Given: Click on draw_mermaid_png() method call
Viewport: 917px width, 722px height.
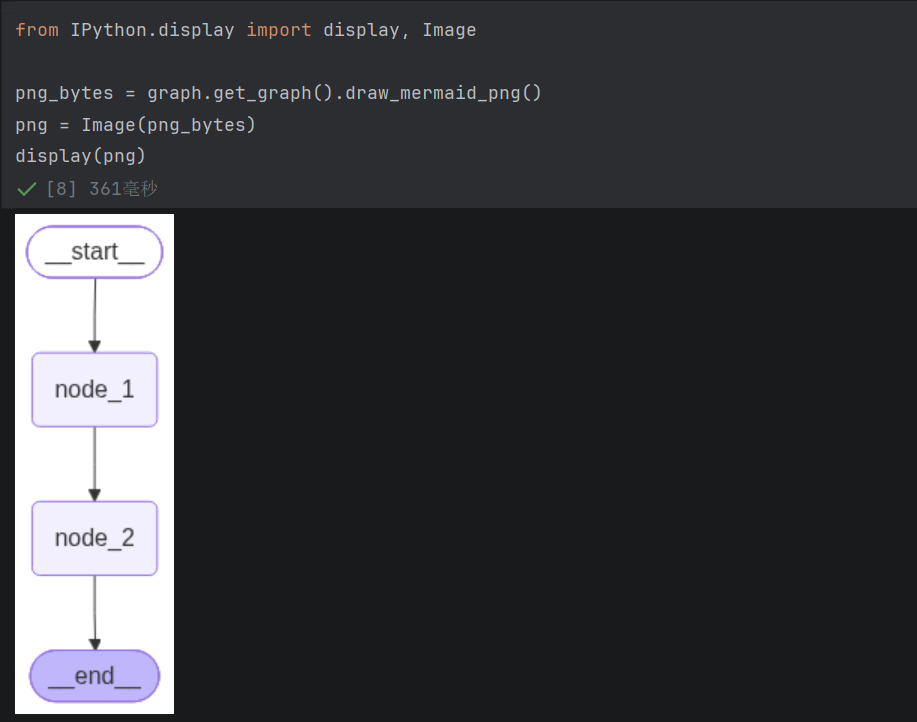Looking at the screenshot, I should click(443, 93).
